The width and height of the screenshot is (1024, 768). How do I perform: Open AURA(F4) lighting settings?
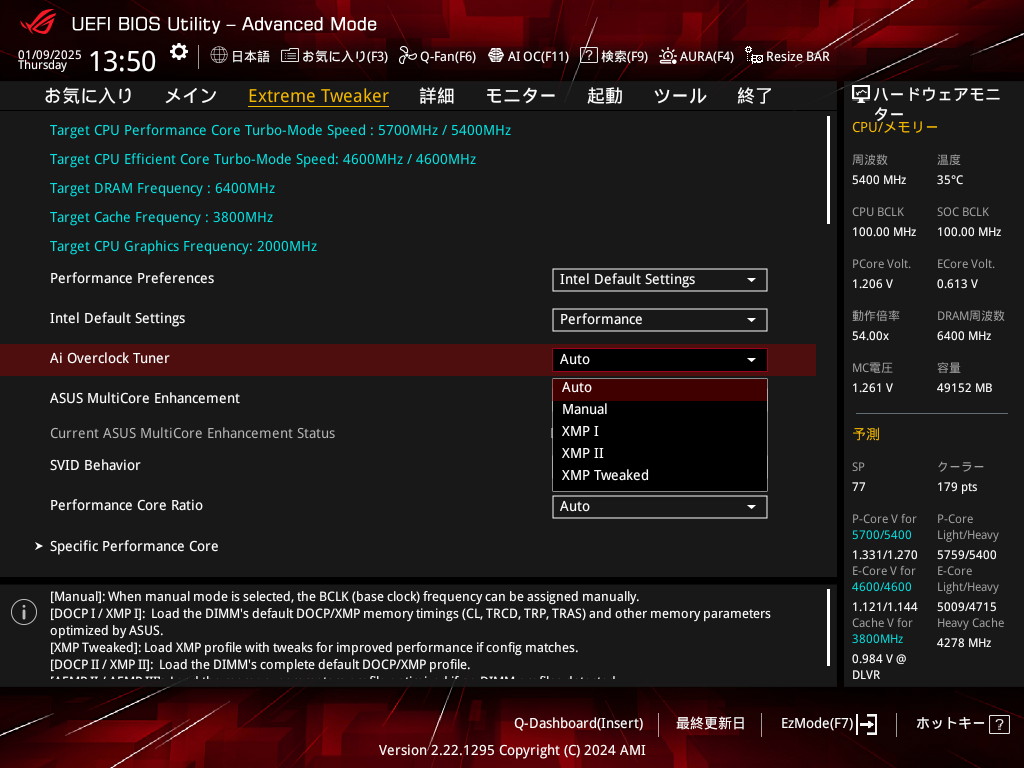coord(668,56)
